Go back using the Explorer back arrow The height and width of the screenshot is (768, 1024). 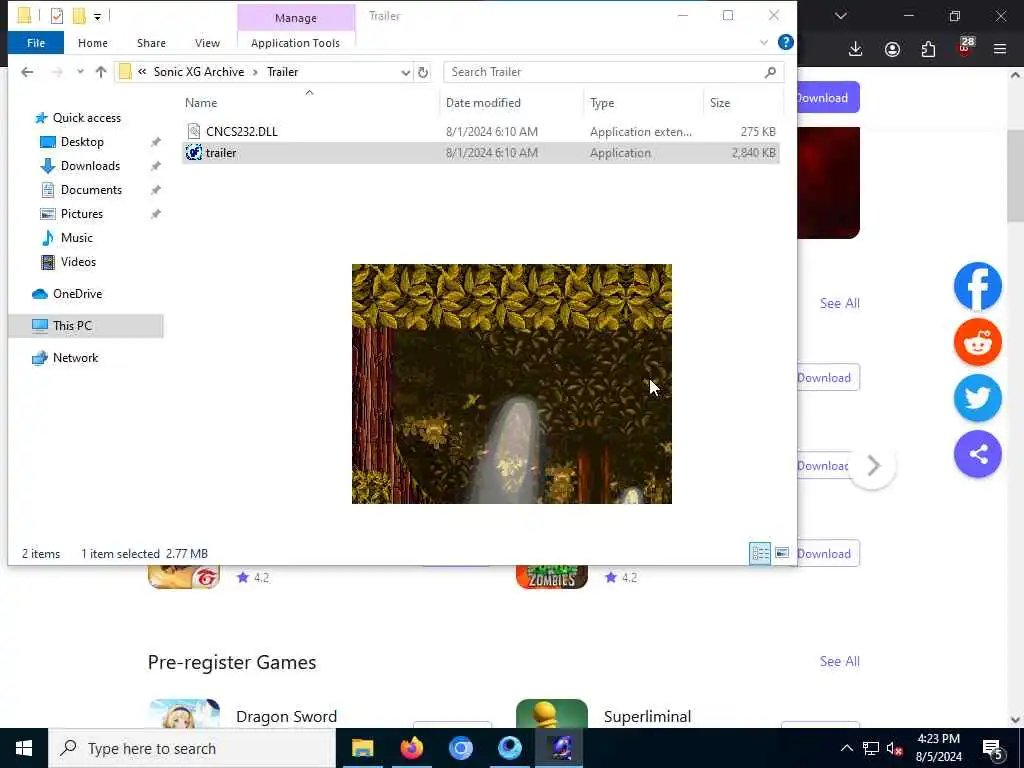(27, 72)
